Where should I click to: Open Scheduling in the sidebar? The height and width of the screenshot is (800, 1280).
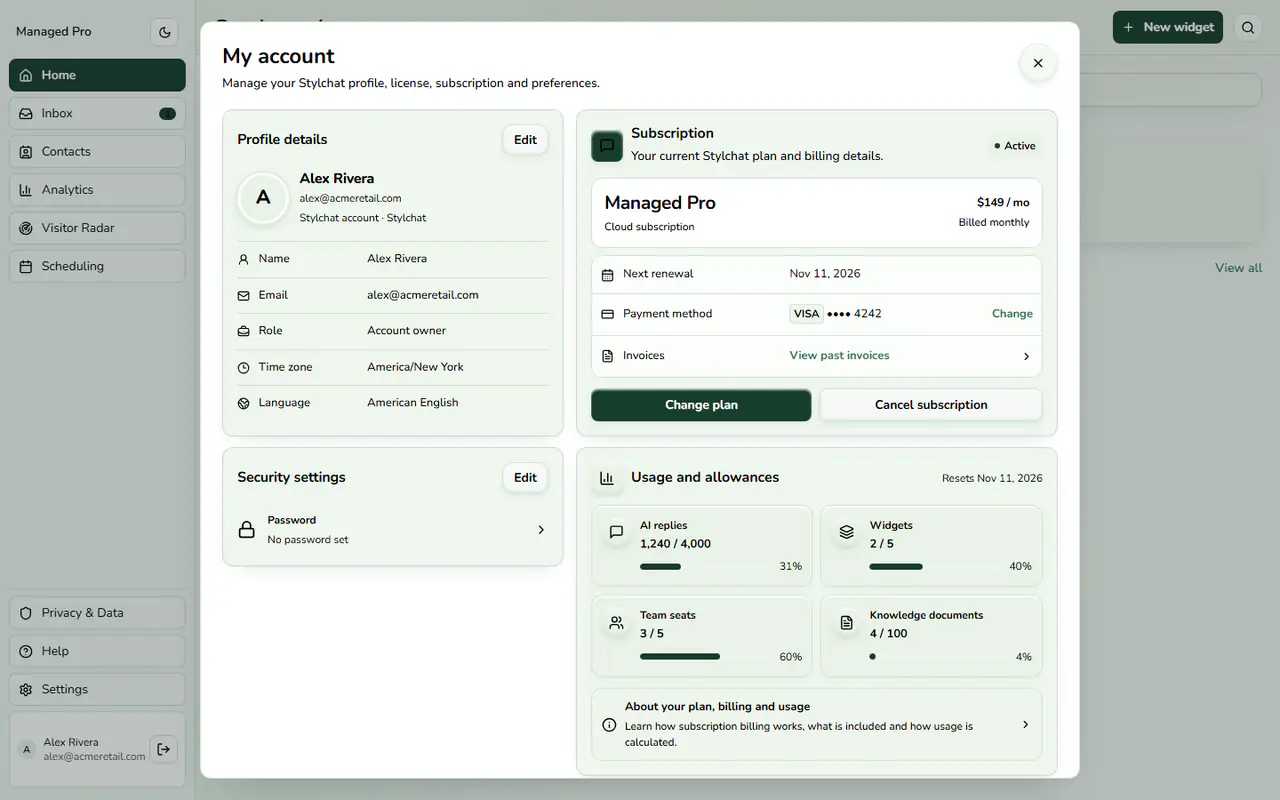pyautogui.click(x=97, y=266)
